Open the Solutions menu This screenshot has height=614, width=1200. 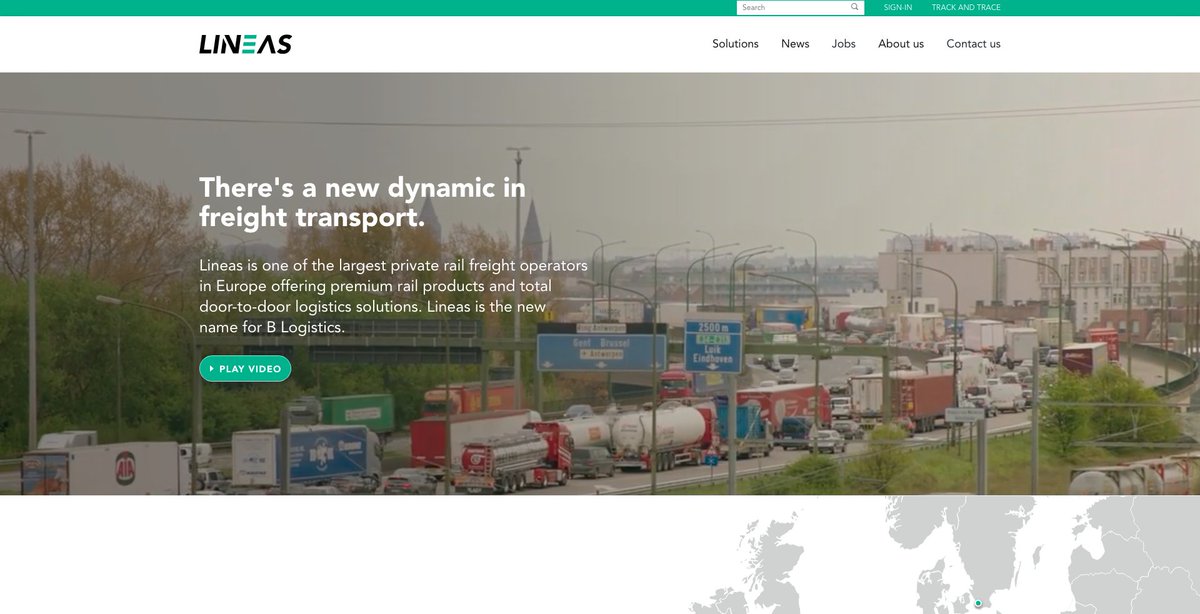(735, 44)
